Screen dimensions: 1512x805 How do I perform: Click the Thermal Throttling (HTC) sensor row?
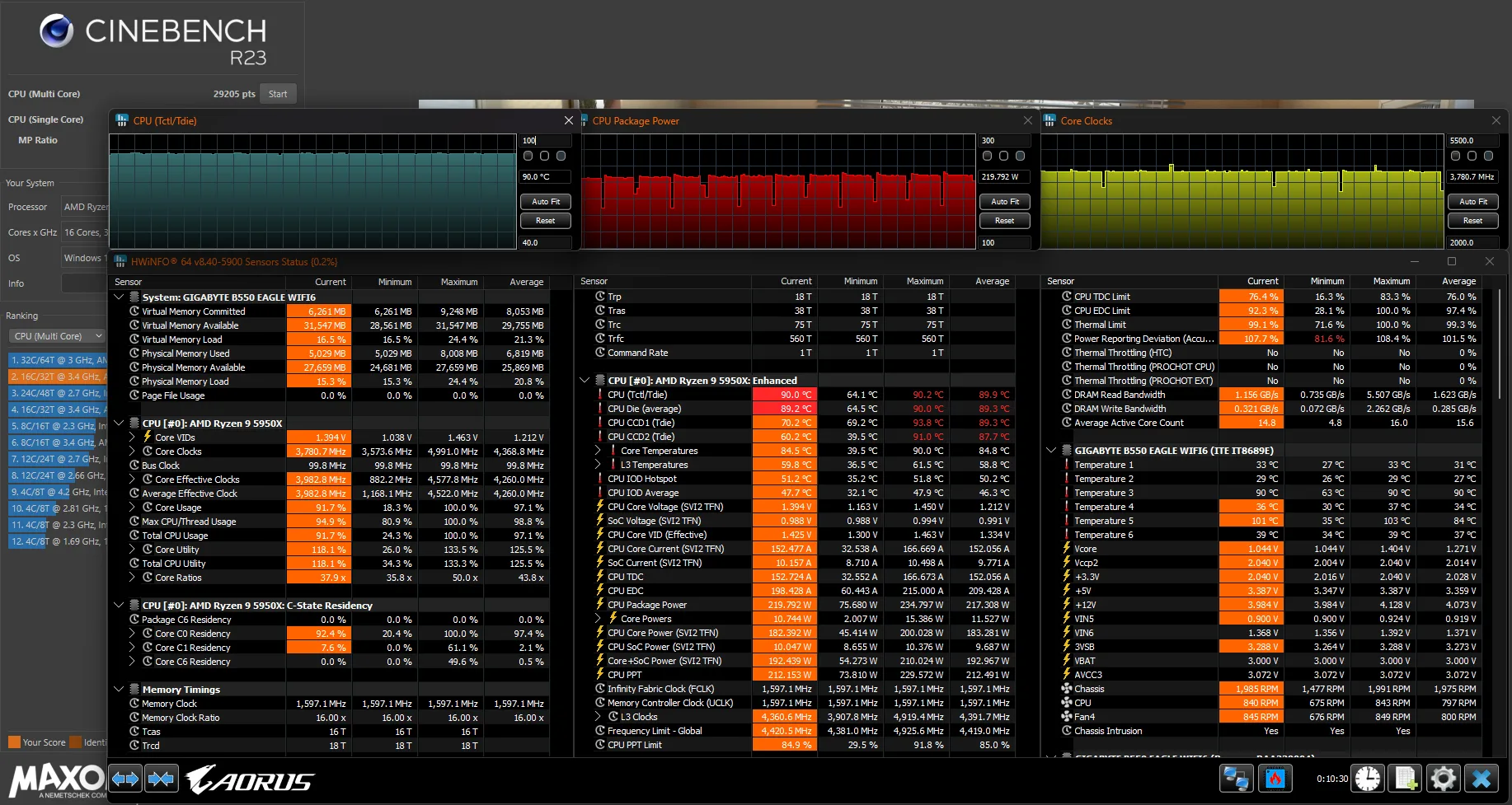pos(1263,353)
